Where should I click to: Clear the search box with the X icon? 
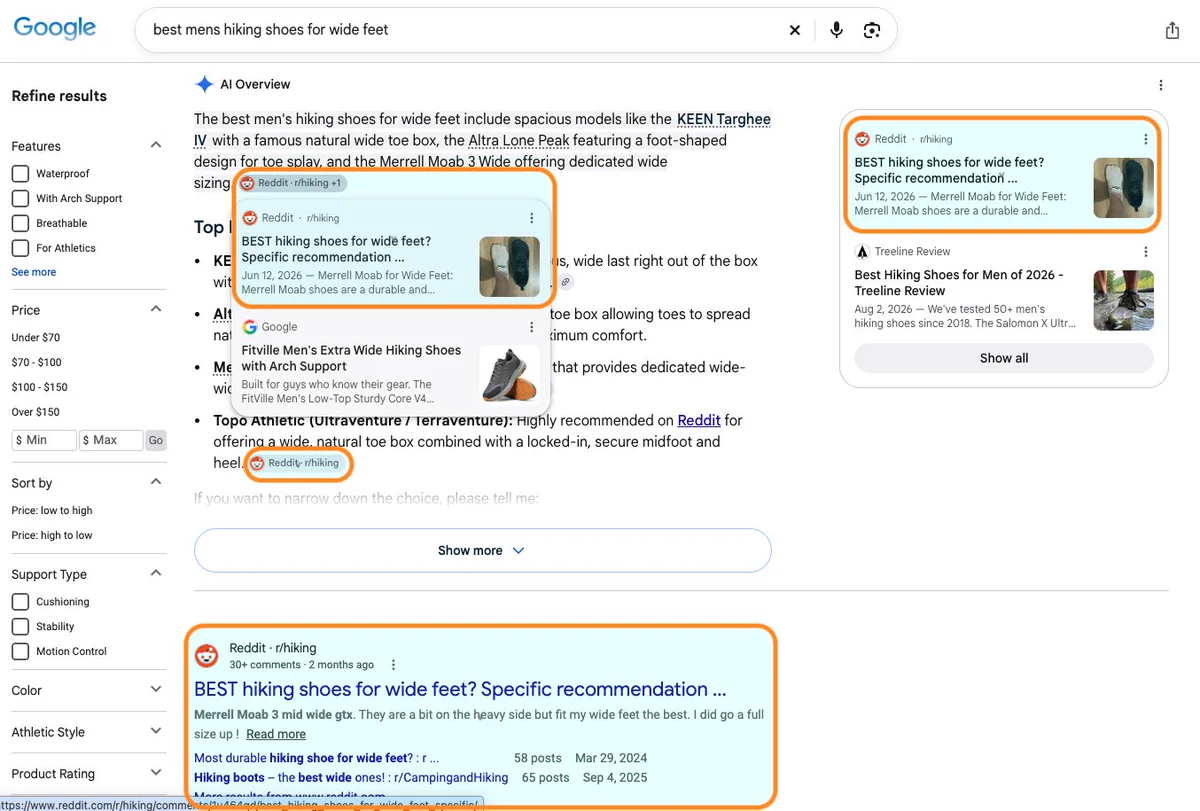pos(795,30)
